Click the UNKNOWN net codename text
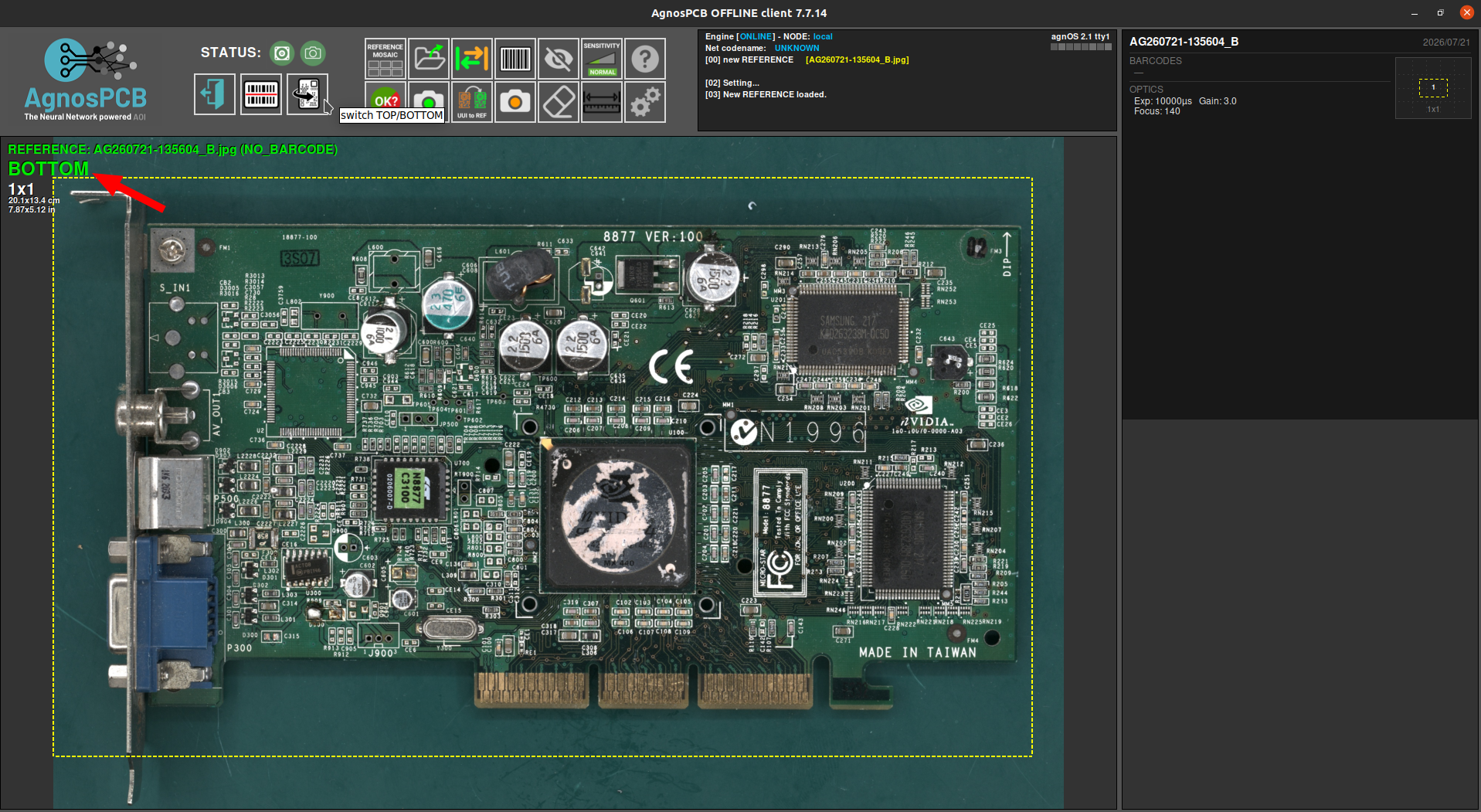1481x812 pixels. pyautogui.click(x=797, y=48)
